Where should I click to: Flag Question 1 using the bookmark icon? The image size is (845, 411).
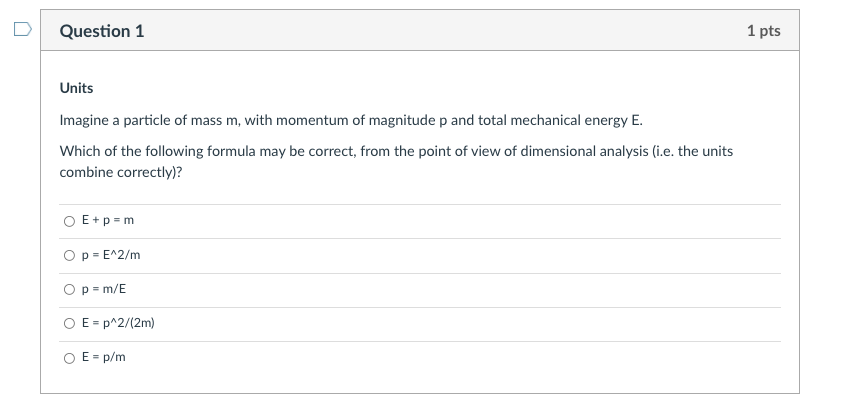click(x=23, y=29)
